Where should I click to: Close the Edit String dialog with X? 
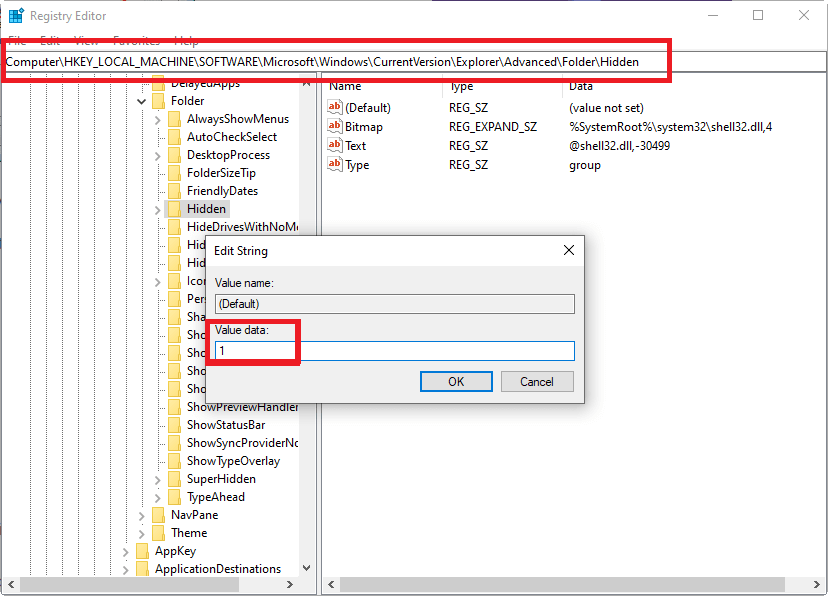coord(569,250)
